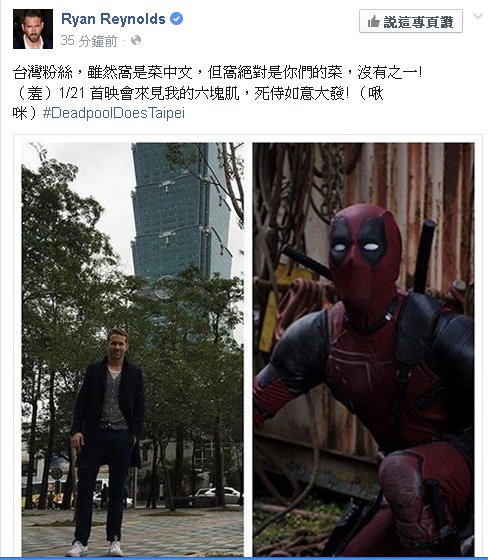Viewport: 488px width, 560px height.
Task: Click the katana handle behind Deadpool's shoulder
Action: [425, 255]
